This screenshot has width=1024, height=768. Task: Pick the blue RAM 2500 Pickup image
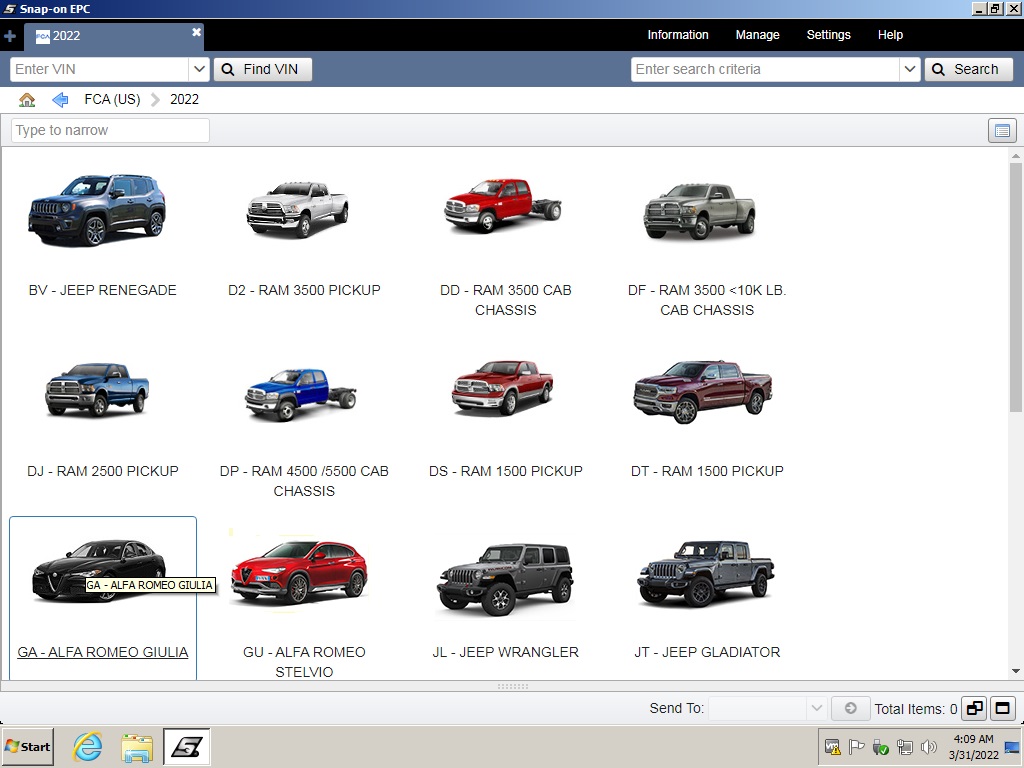point(97,390)
